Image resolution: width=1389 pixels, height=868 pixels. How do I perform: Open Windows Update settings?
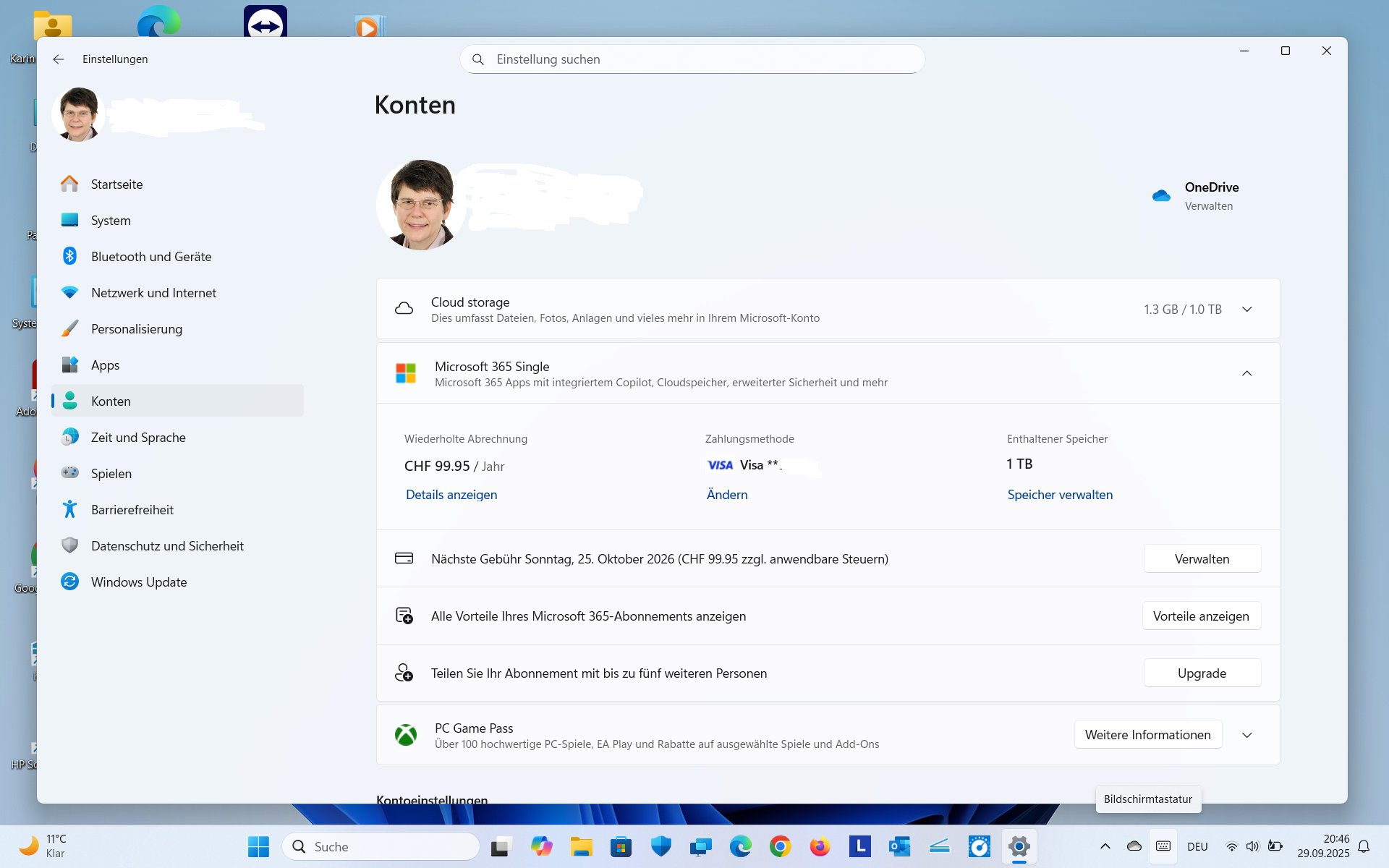[137, 582]
